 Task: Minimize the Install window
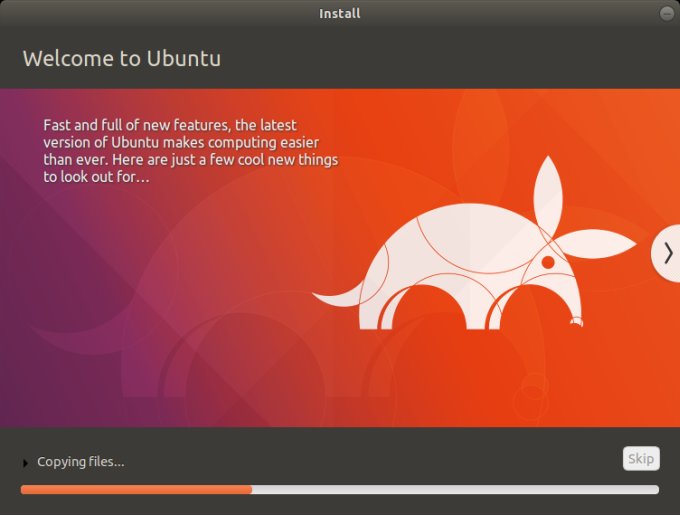click(x=667, y=14)
